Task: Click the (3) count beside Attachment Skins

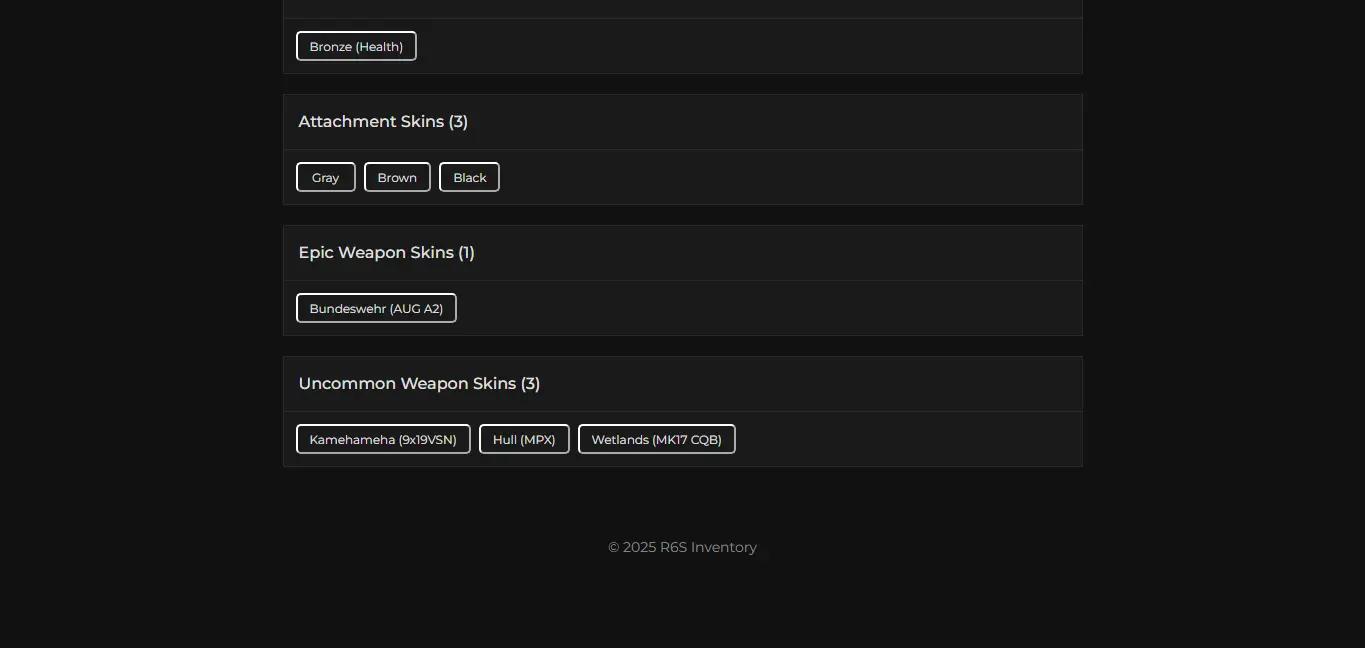Action: (458, 122)
